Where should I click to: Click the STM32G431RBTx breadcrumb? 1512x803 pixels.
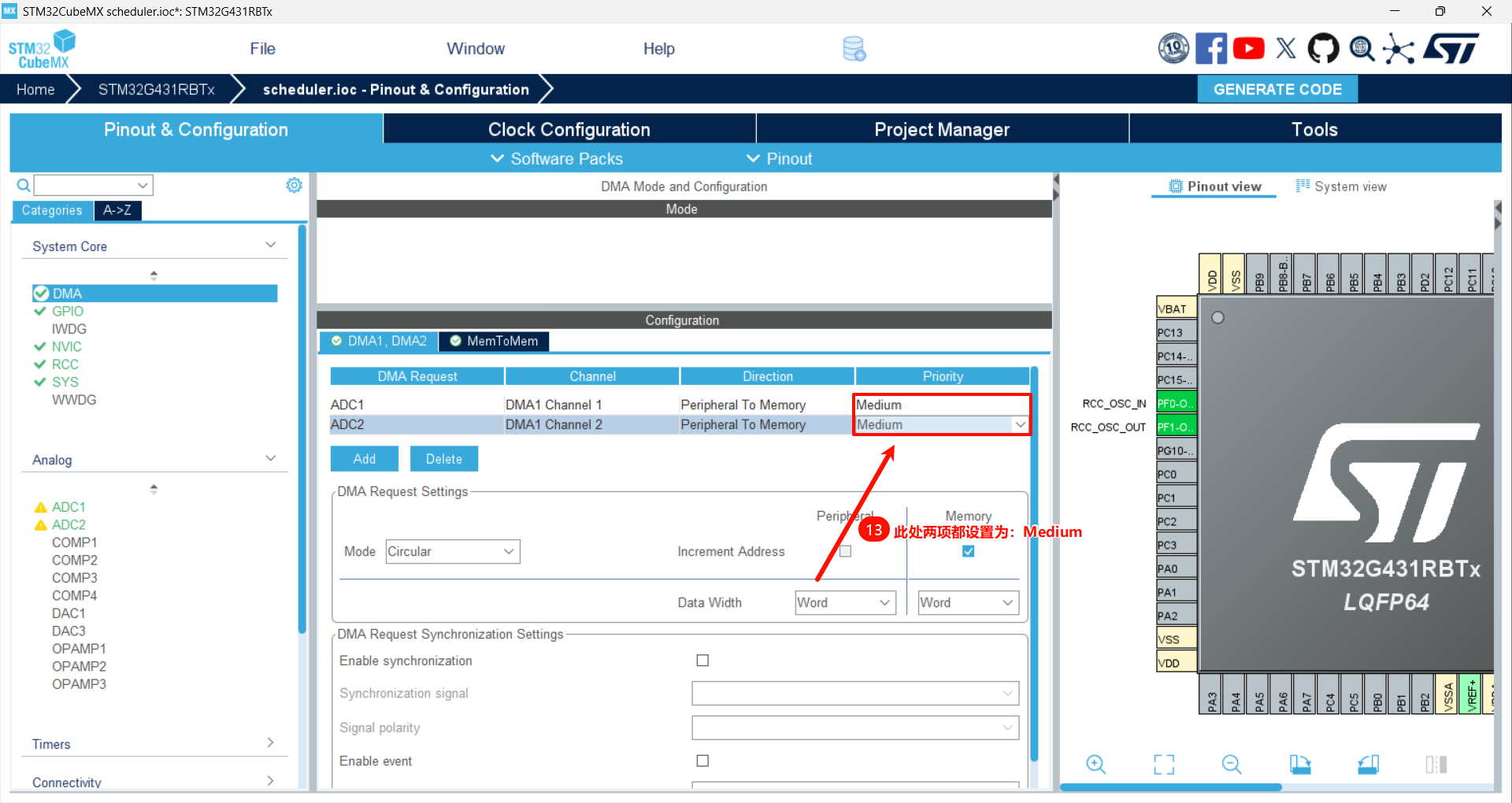pos(156,90)
